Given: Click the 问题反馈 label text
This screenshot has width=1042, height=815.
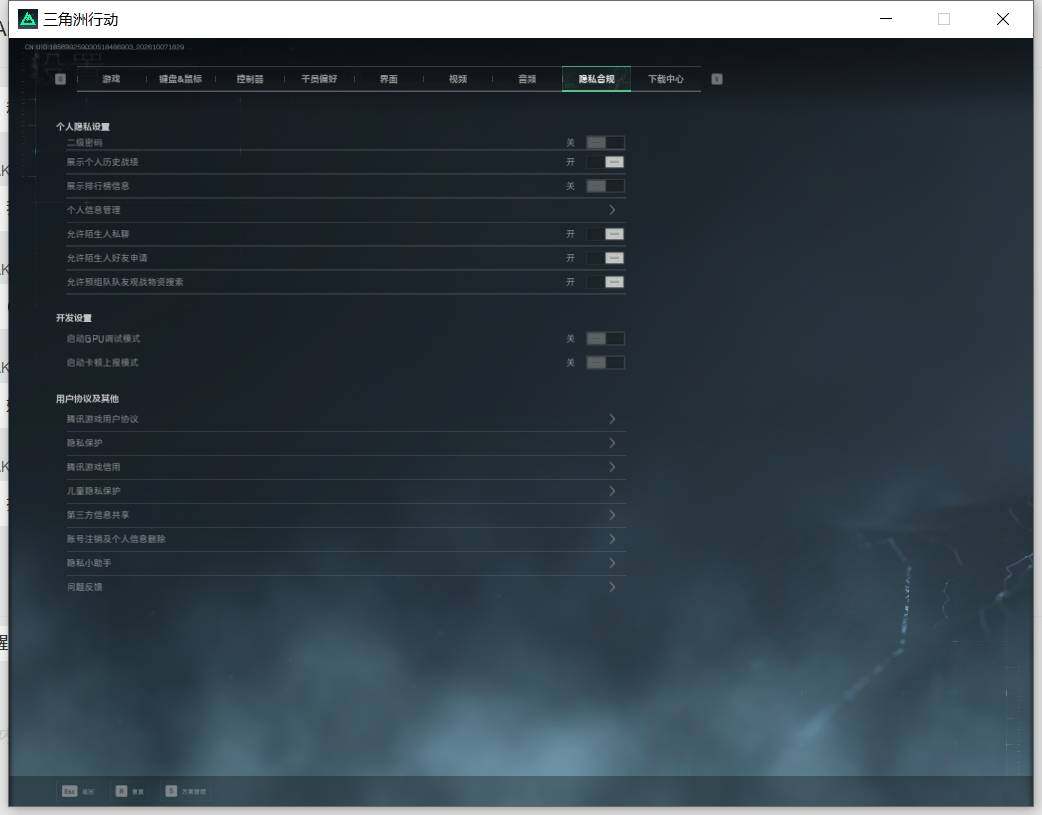Looking at the screenshot, I should [84, 586].
